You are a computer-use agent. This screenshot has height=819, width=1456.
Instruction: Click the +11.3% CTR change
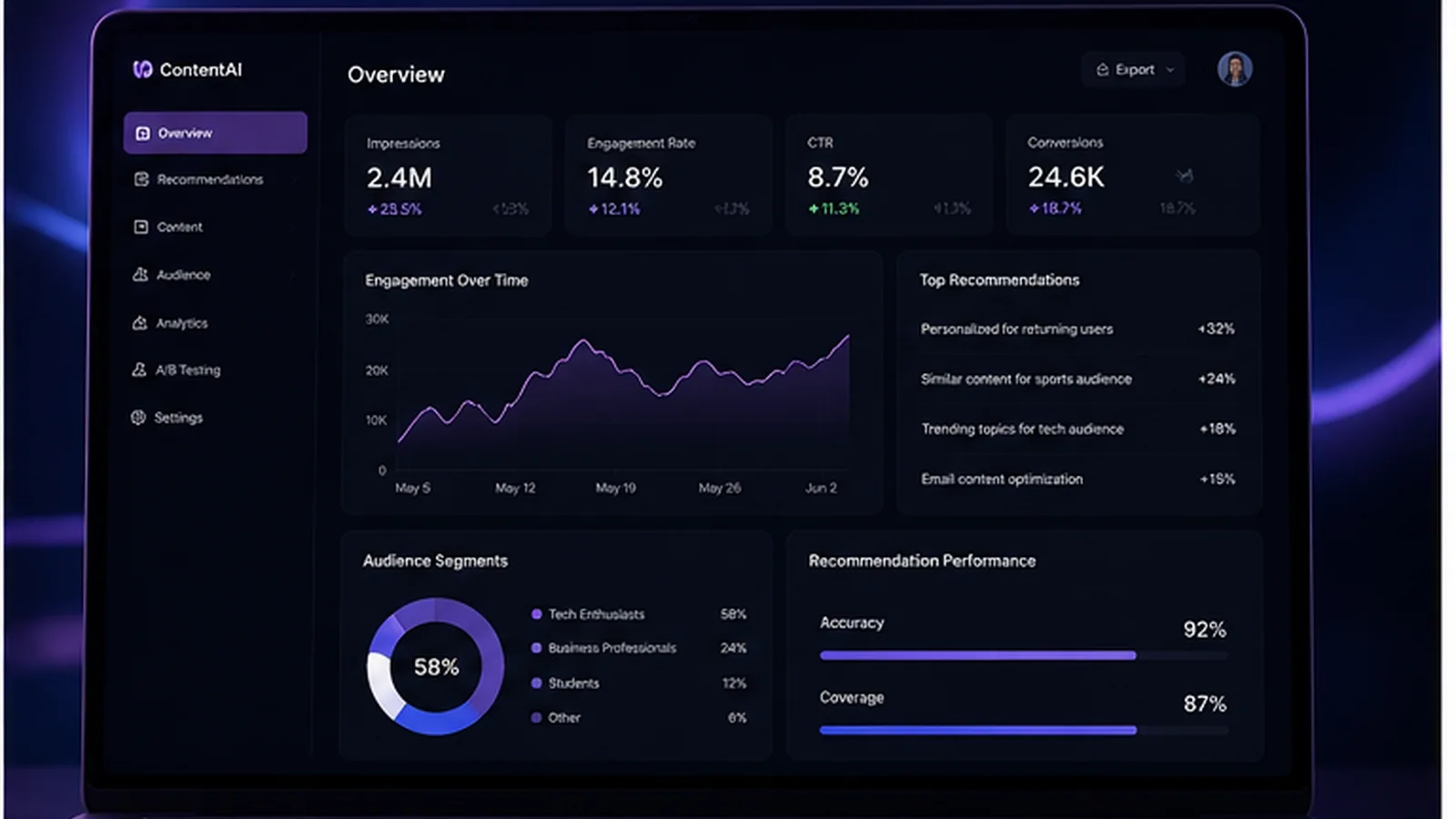click(x=834, y=208)
